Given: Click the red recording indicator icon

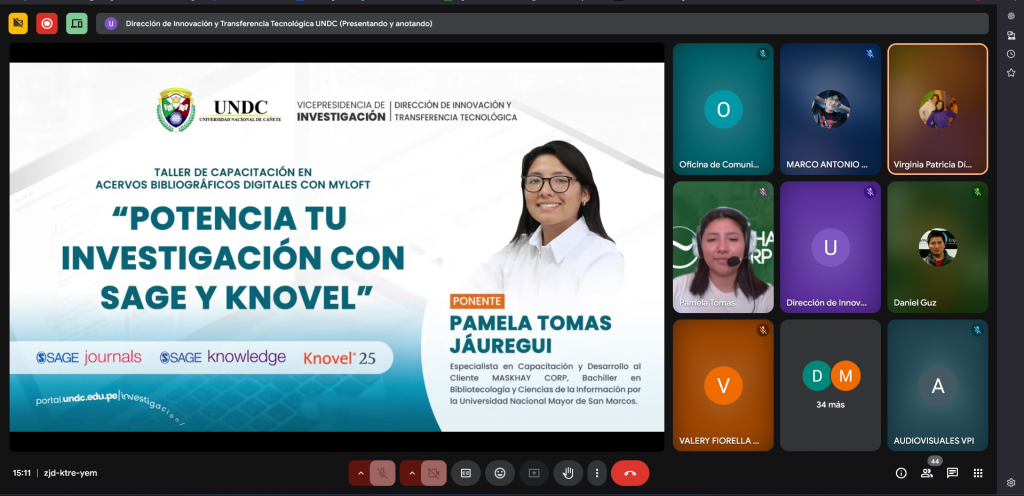Looking at the screenshot, I should pyautogui.click(x=47, y=23).
